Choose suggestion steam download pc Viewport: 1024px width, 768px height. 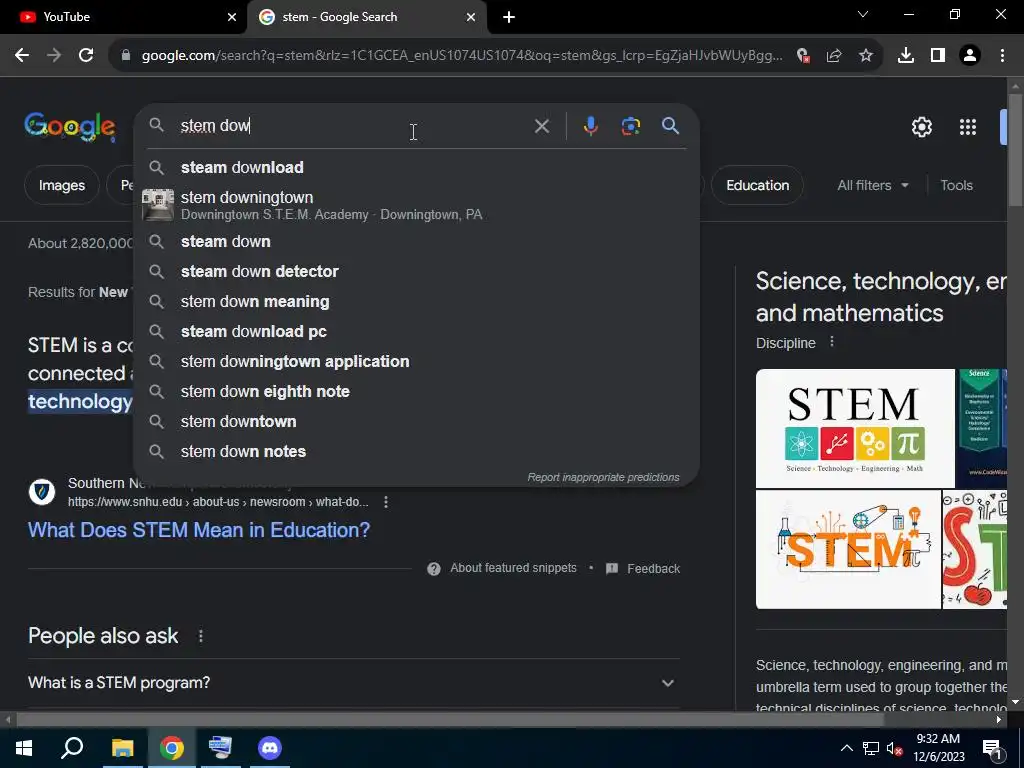(x=416, y=331)
